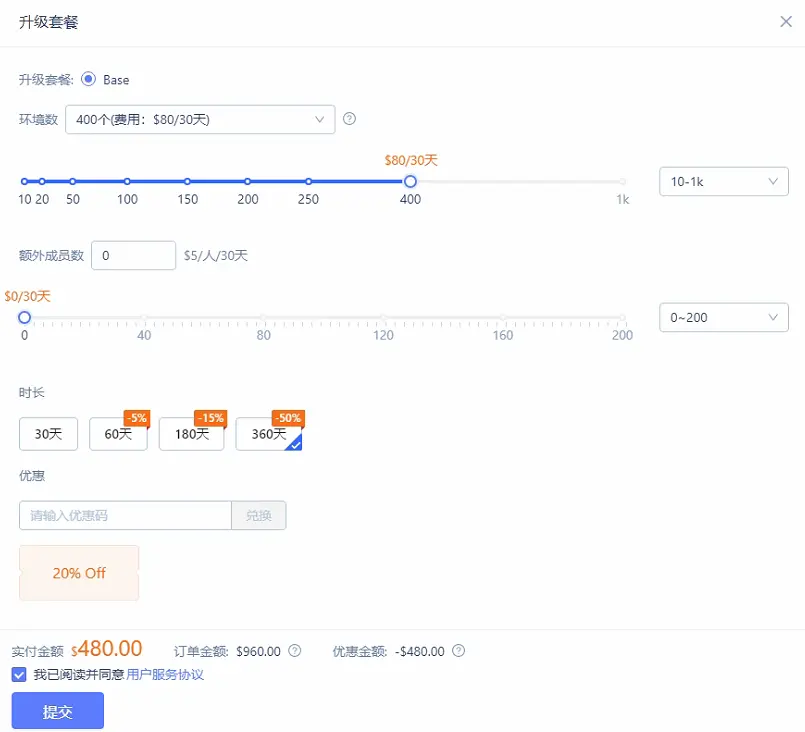Set member slider to 200
Screen dimensions: 805x732
(622, 317)
